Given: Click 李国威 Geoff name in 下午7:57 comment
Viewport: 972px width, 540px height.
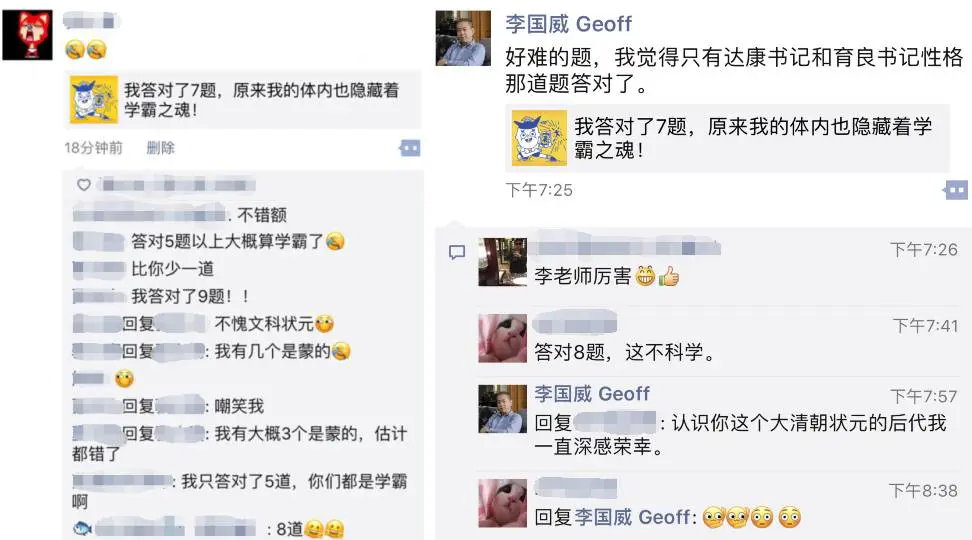Looking at the screenshot, I should [x=592, y=394].
